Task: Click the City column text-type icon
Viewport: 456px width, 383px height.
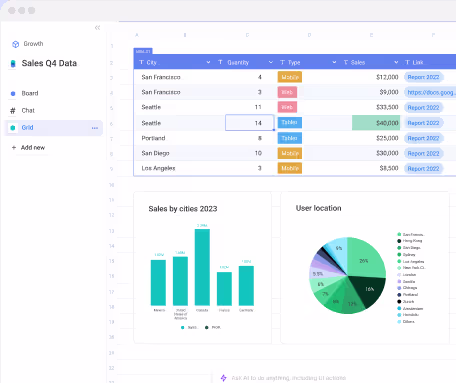Action: click(141, 62)
